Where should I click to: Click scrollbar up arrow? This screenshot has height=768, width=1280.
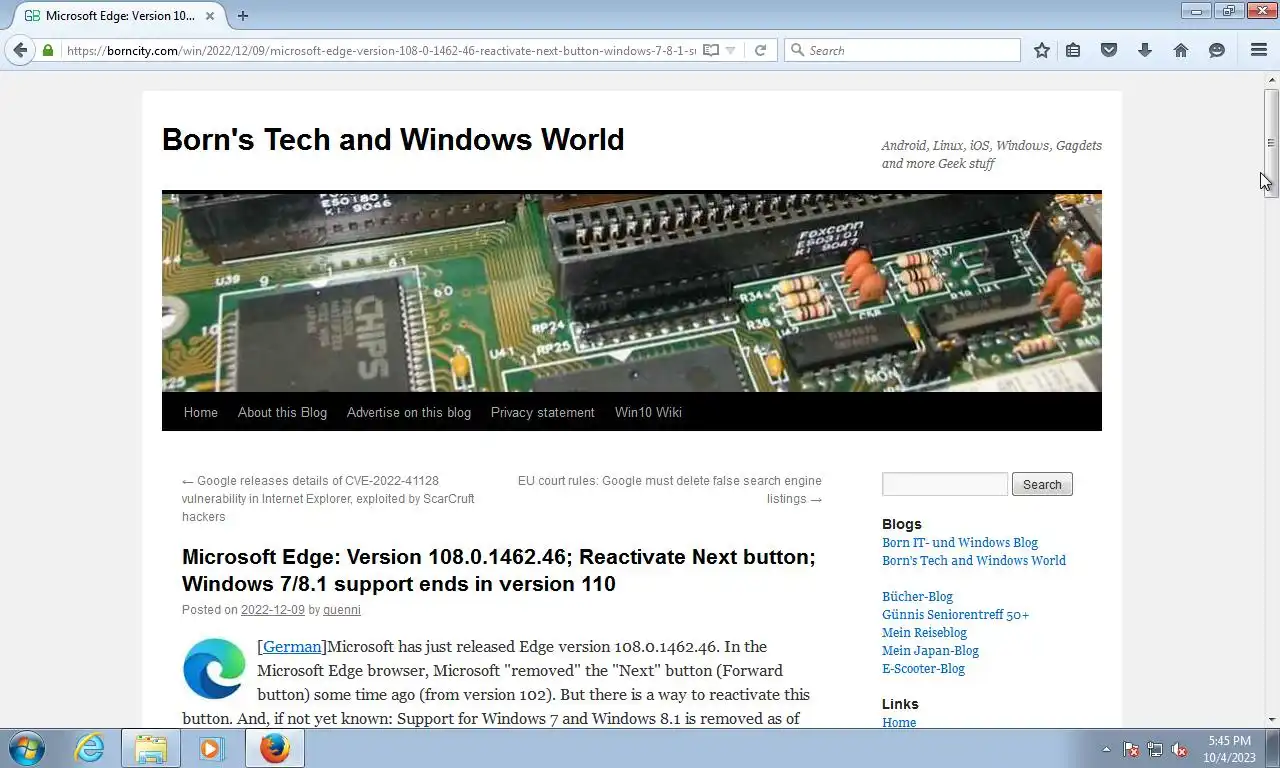pos(1271,79)
